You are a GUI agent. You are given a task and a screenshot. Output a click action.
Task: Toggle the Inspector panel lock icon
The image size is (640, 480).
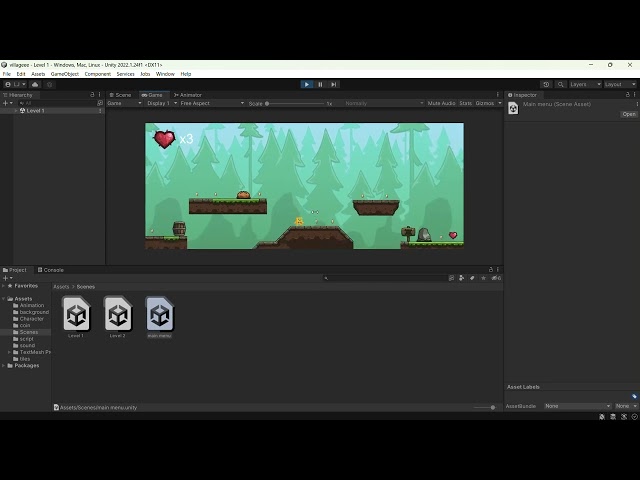627,95
